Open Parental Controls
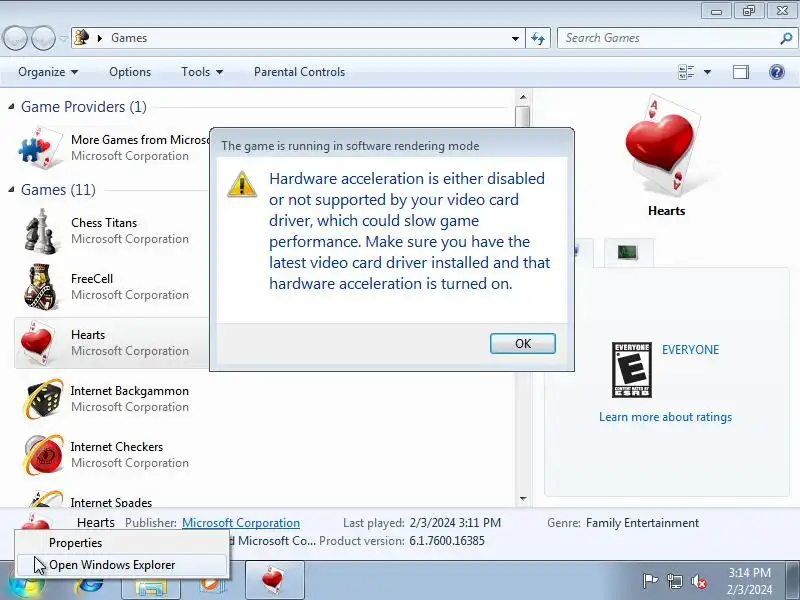Screen dimensions: 800x600 [299, 72]
